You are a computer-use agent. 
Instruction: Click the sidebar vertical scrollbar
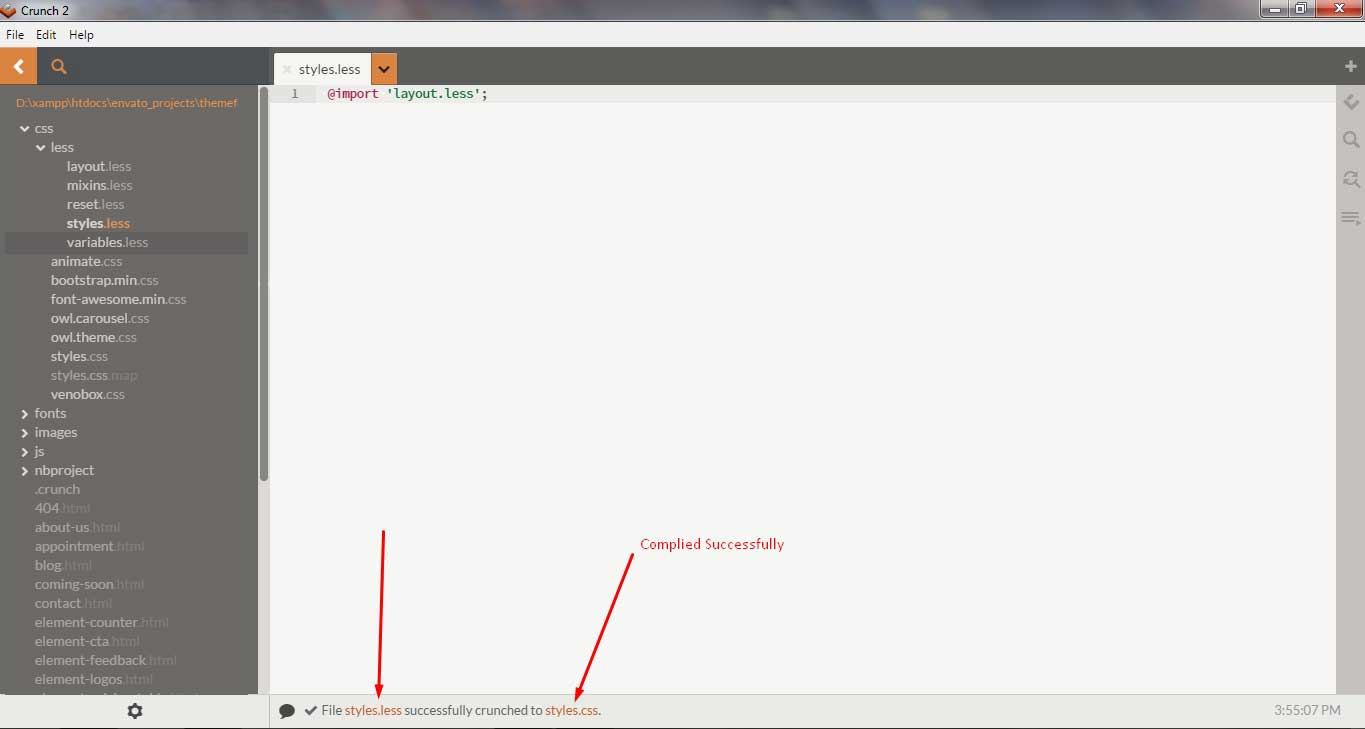[x=264, y=284]
